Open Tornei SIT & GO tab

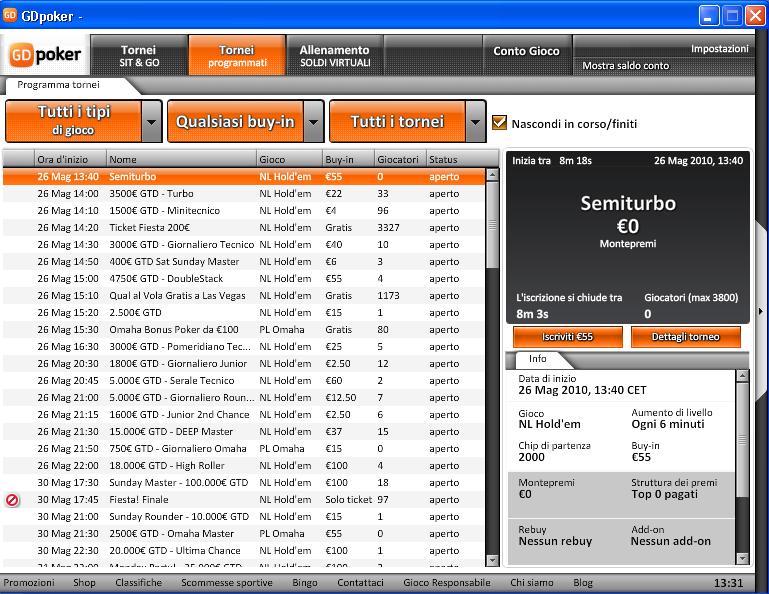pyautogui.click(x=139, y=55)
